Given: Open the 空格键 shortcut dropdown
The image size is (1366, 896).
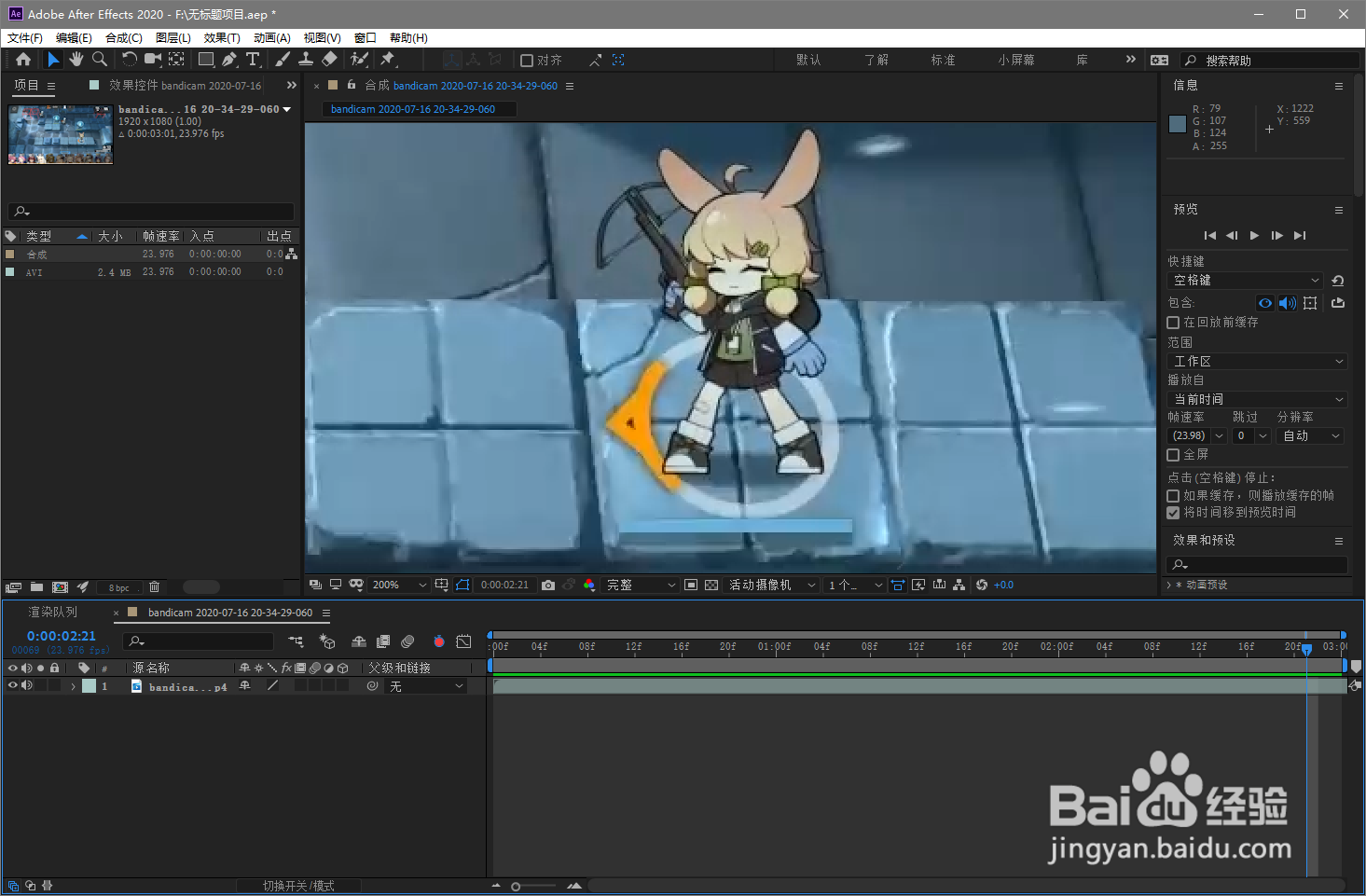Looking at the screenshot, I should point(1246,281).
